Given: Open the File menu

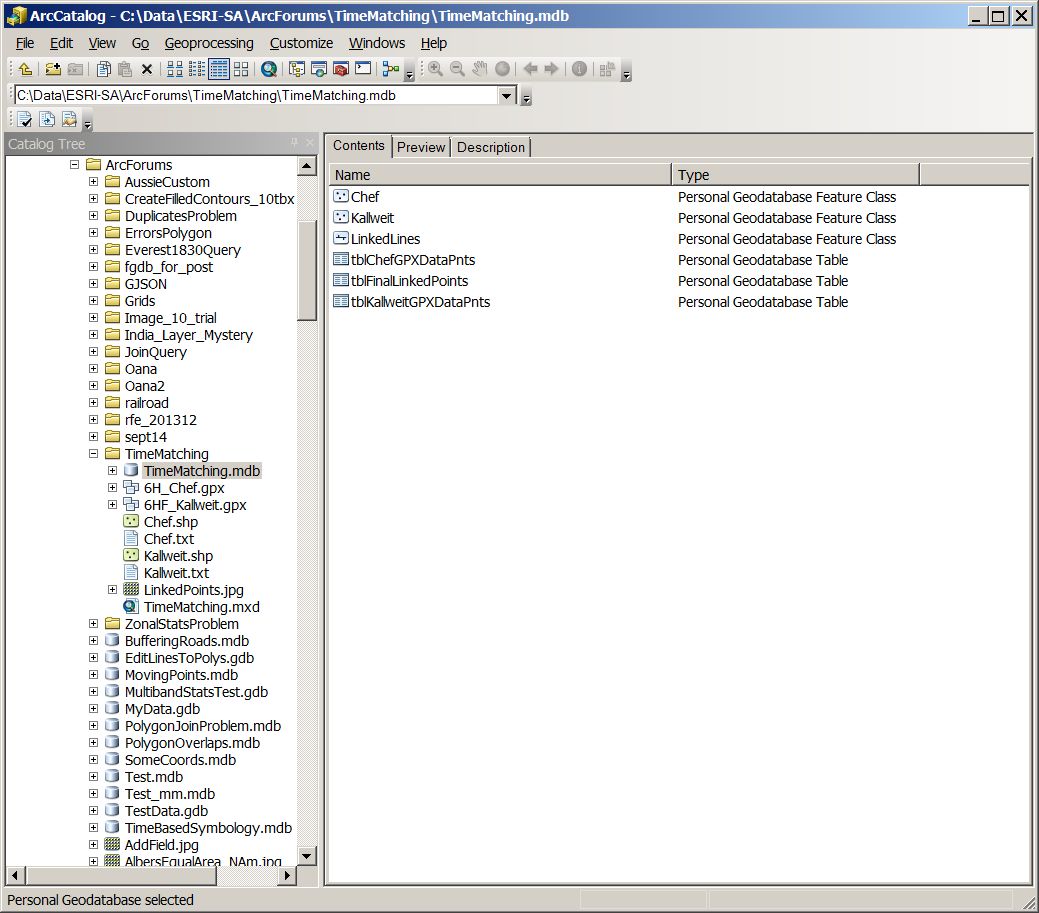Looking at the screenshot, I should 25,43.
